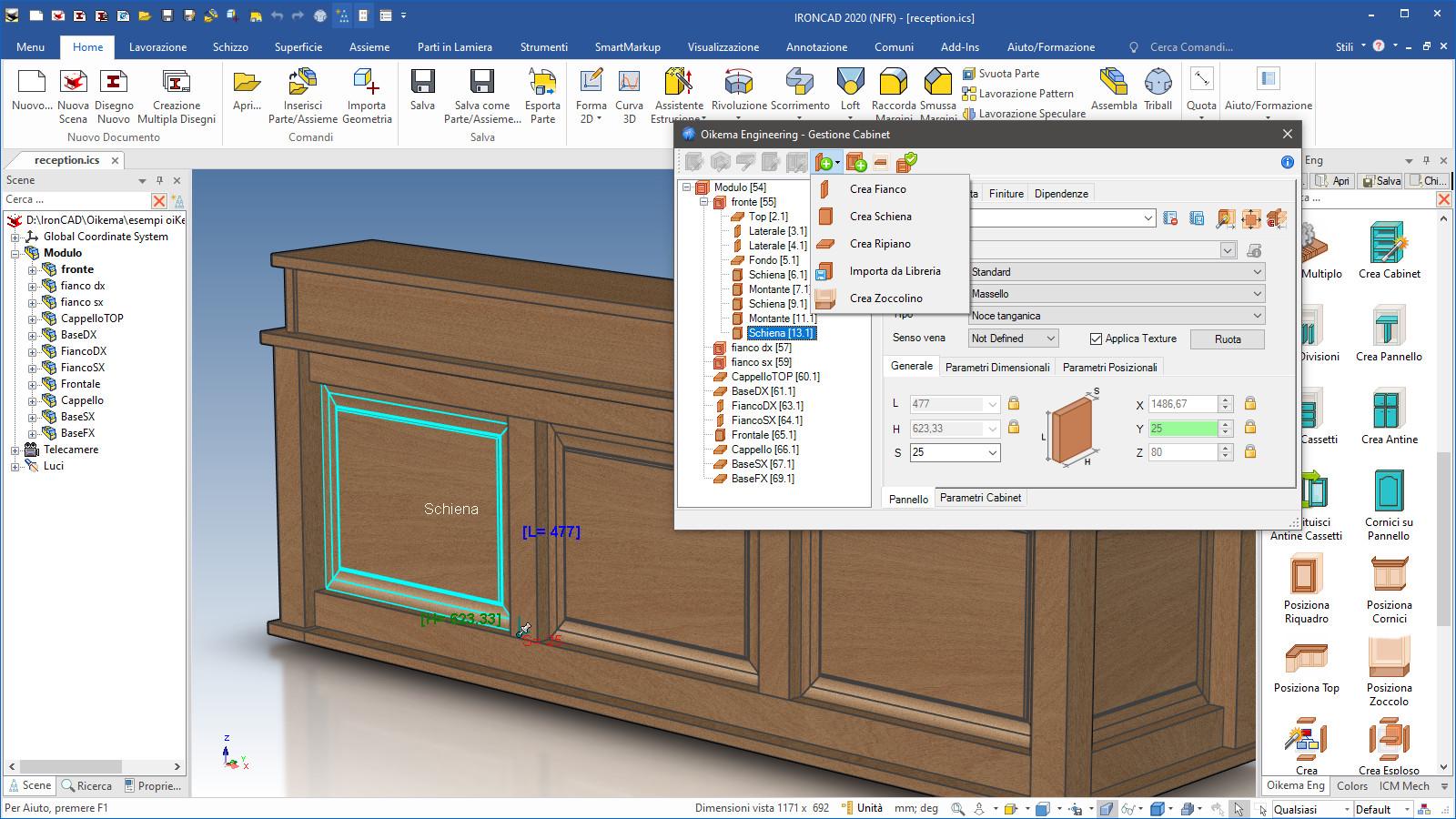Screen dimensions: 1456x819
Task: Click the Nuova Scena icon
Action: (x=73, y=83)
